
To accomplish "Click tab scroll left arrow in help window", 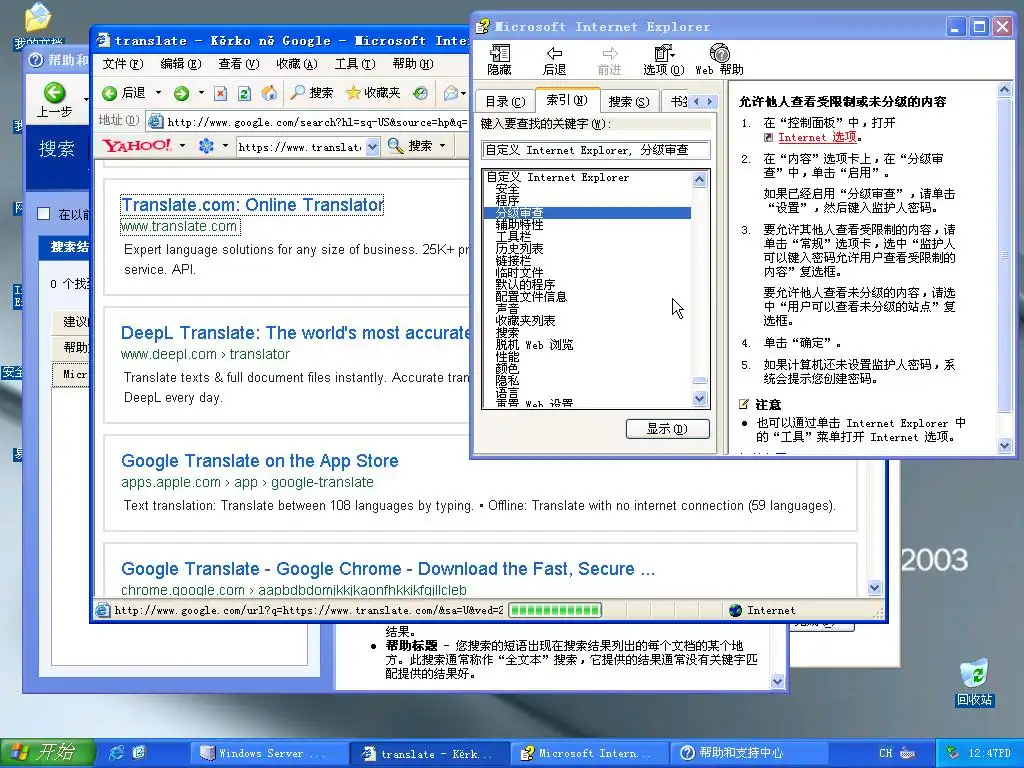I will pos(696,101).
